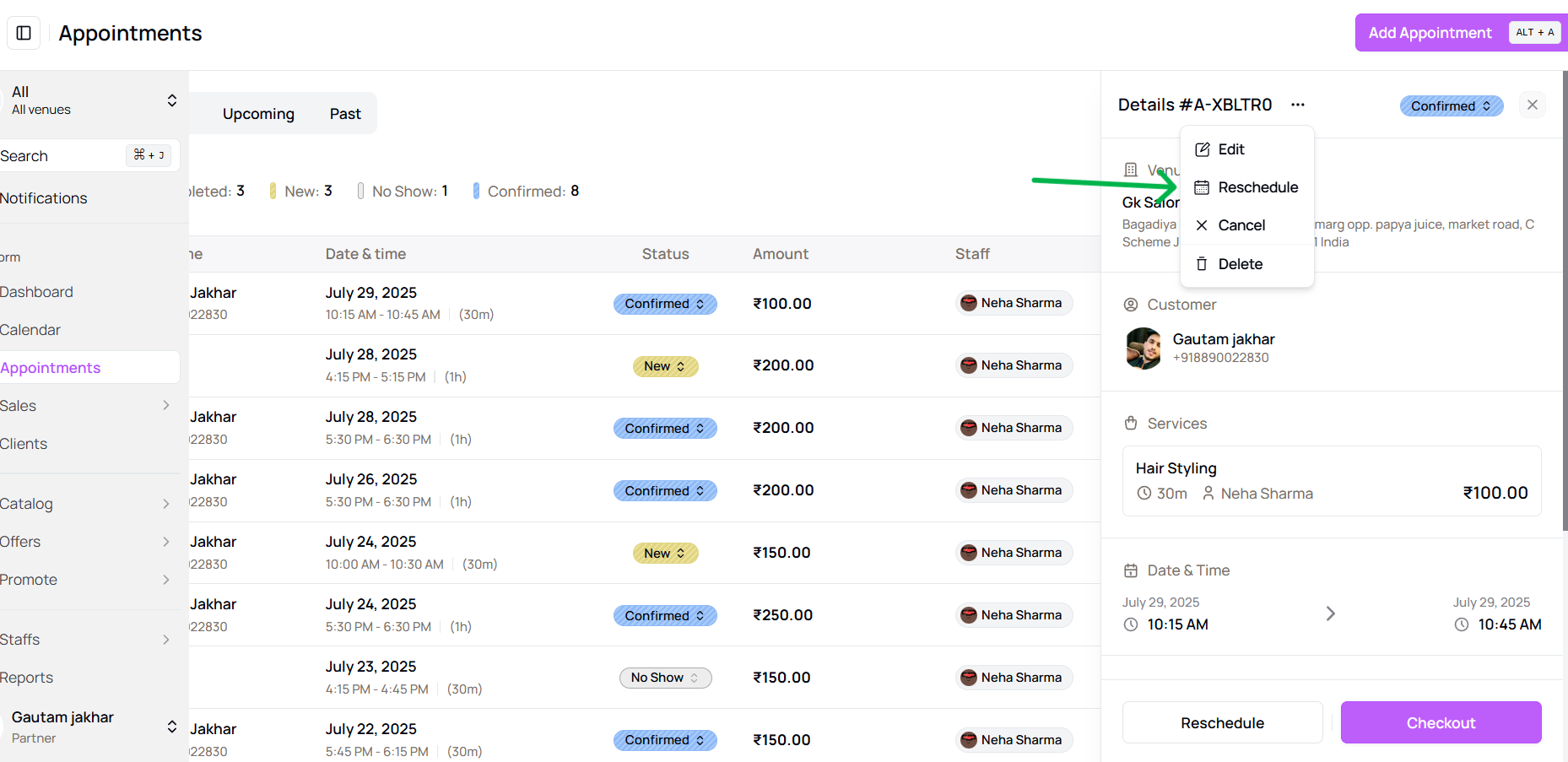Click Neha Sharma avatar in July 23 row
This screenshot has width=1568, height=762.
click(x=969, y=678)
